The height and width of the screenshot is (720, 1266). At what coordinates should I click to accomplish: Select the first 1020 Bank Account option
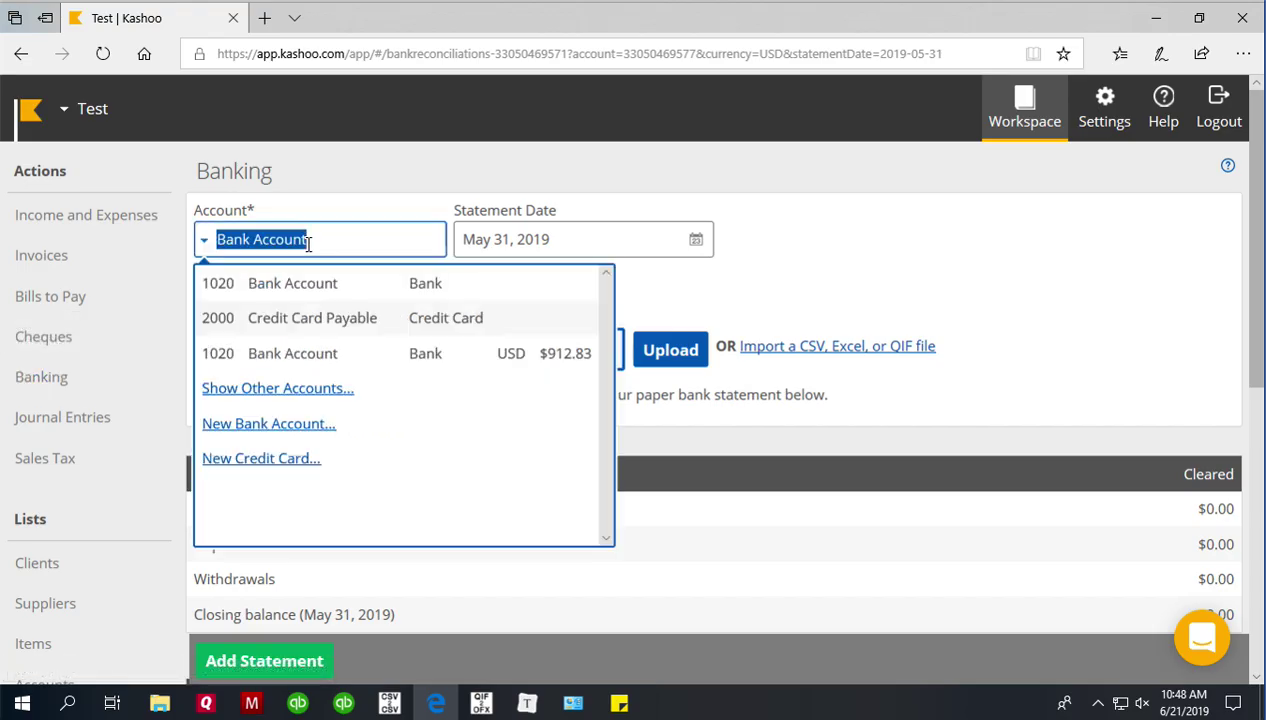(x=398, y=283)
